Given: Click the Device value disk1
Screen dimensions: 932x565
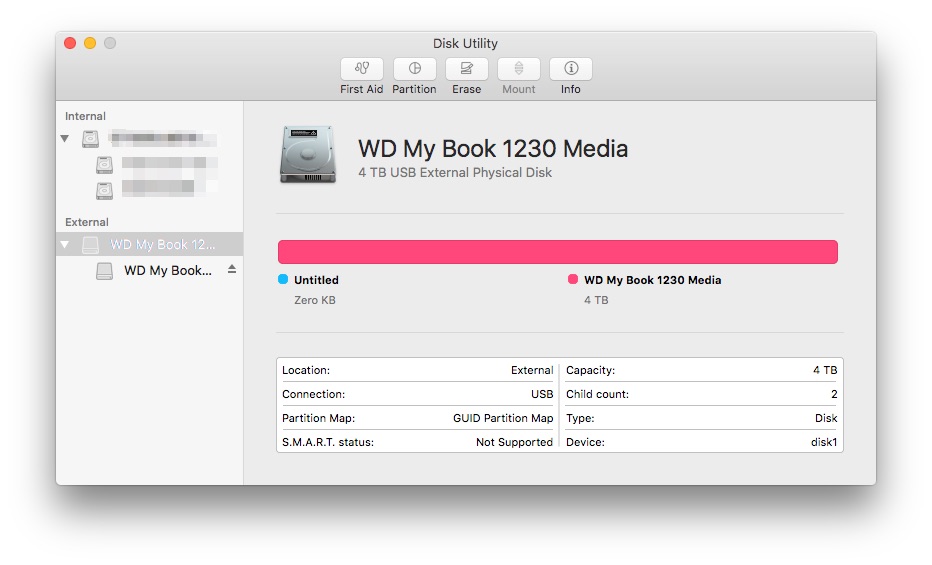Looking at the screenshot, I should [x=824, y=442].
